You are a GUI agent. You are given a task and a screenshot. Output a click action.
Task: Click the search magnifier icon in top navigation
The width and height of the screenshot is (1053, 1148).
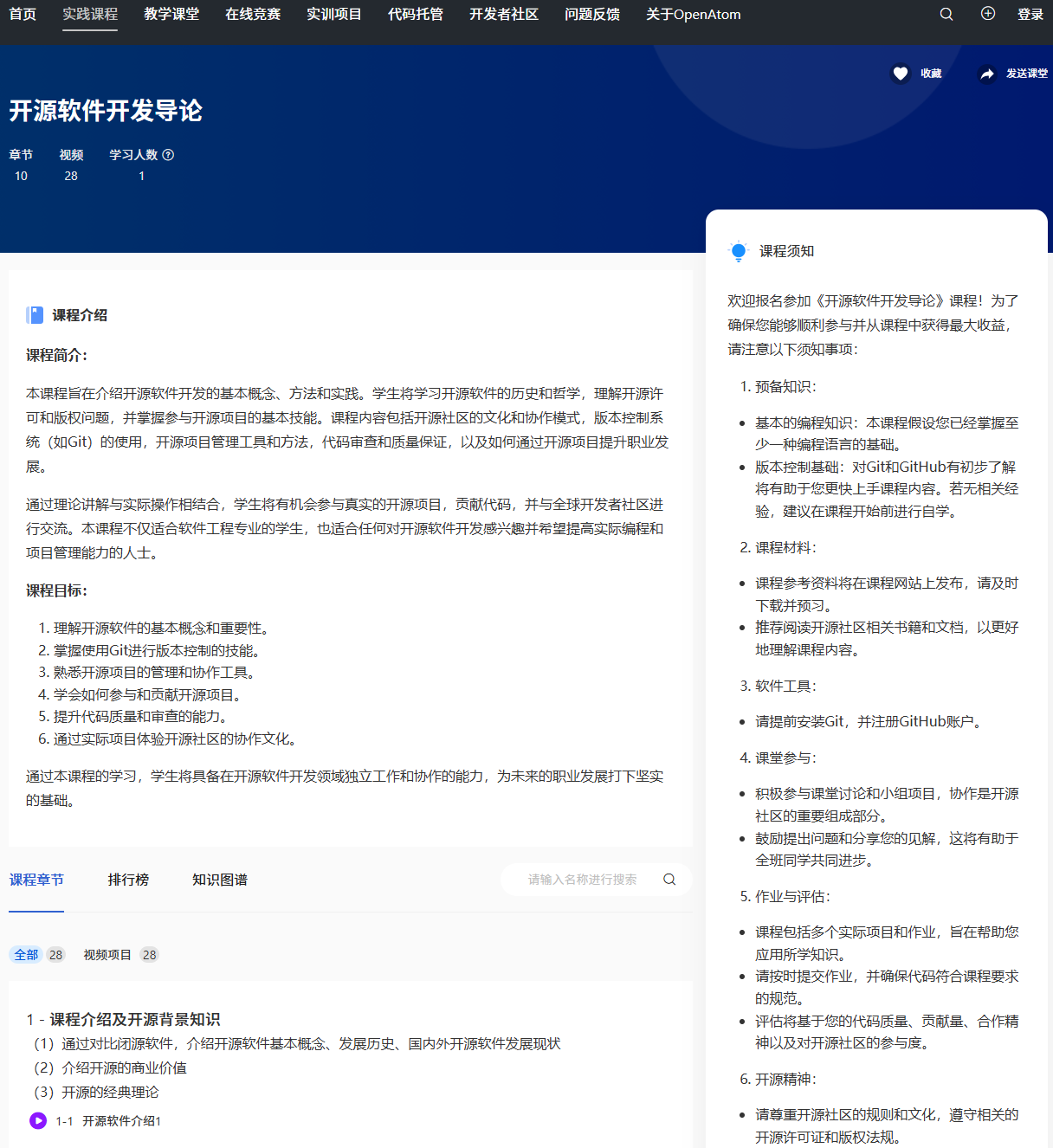coord(946,14)
